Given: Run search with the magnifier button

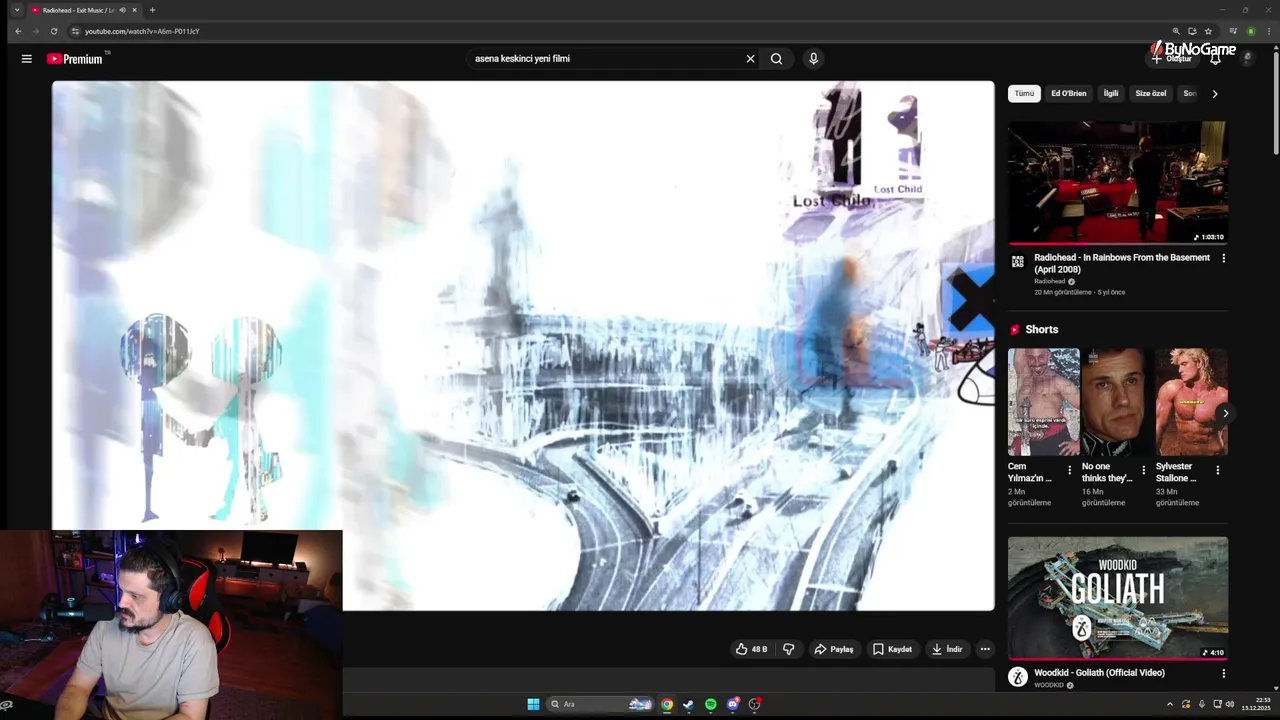Looking at the screenshot, I should pos(776,59).
